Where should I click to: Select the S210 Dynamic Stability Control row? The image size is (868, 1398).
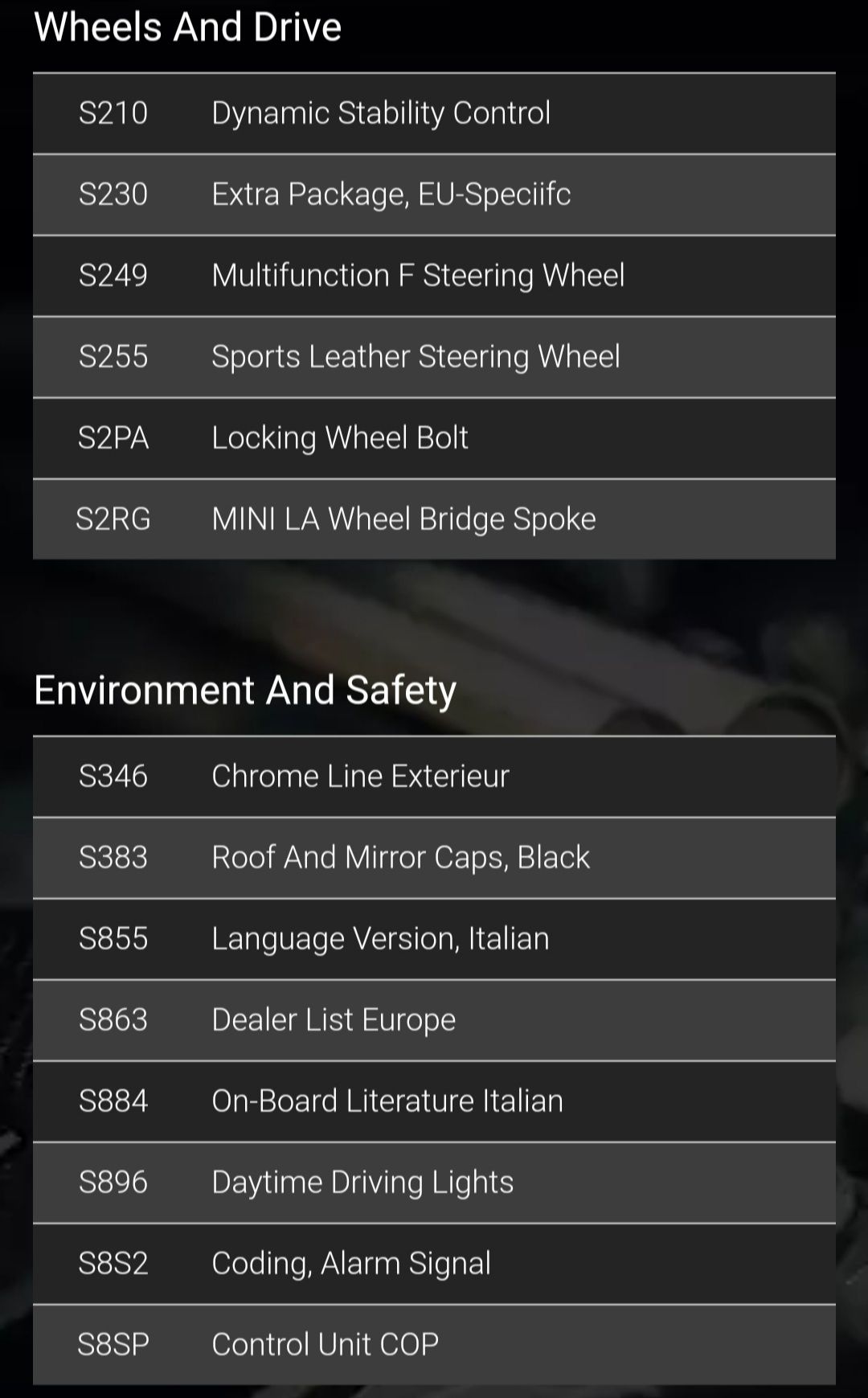(434, 113)
